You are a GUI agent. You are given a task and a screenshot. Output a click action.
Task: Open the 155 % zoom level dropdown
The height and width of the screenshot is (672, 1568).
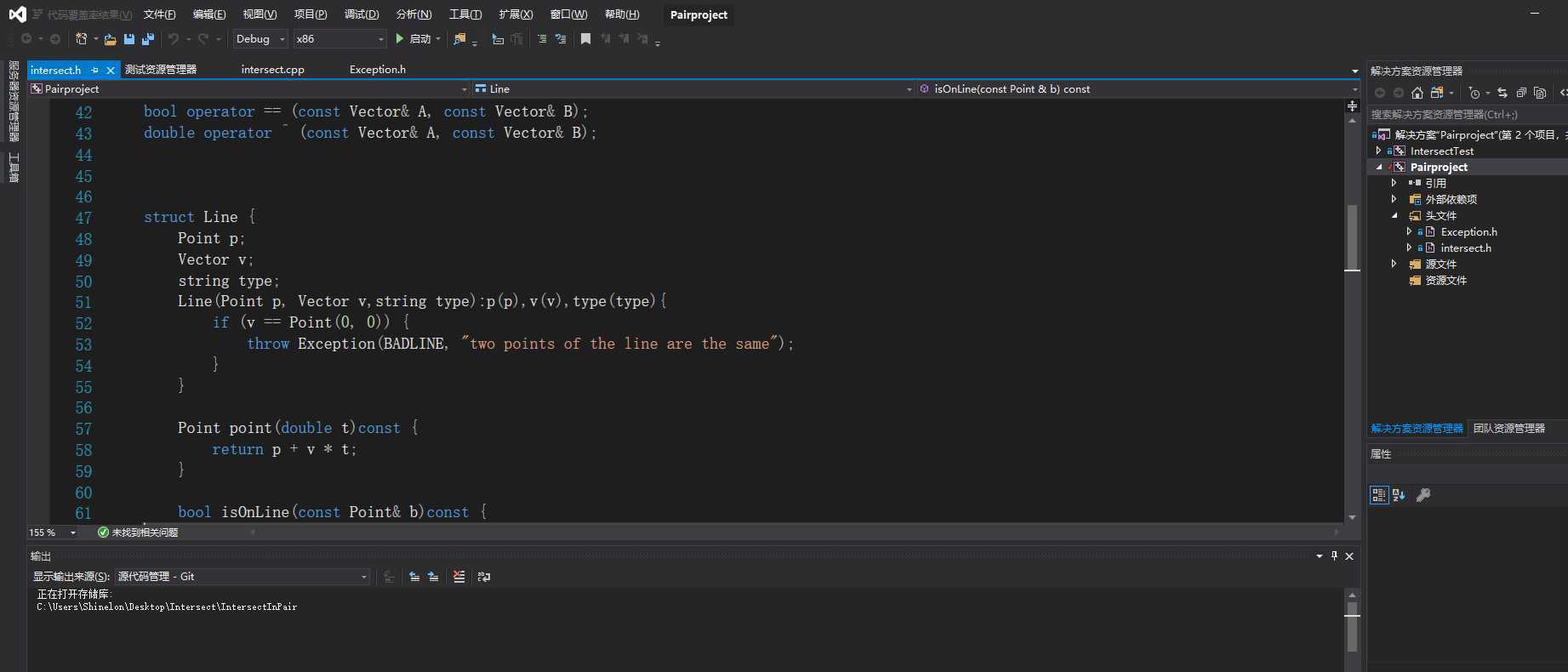tap(53, 532)
